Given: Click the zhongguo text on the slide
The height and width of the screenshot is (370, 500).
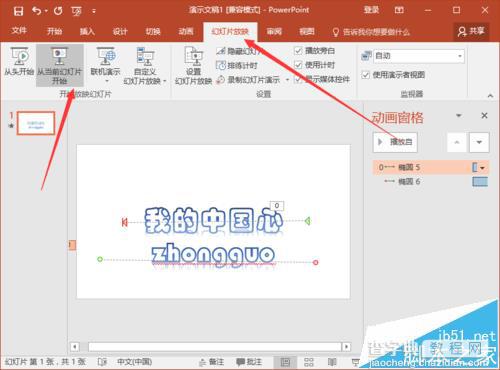Looking at the screenshot, I should point(213,256).
